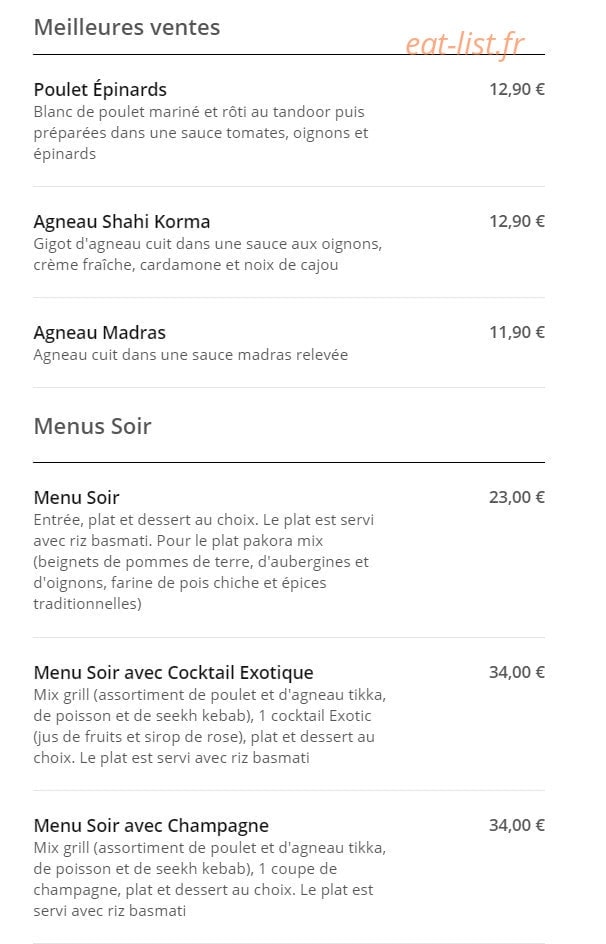
Task: Select the Agneau Madras dish title
Action: [x=99, y=332]
